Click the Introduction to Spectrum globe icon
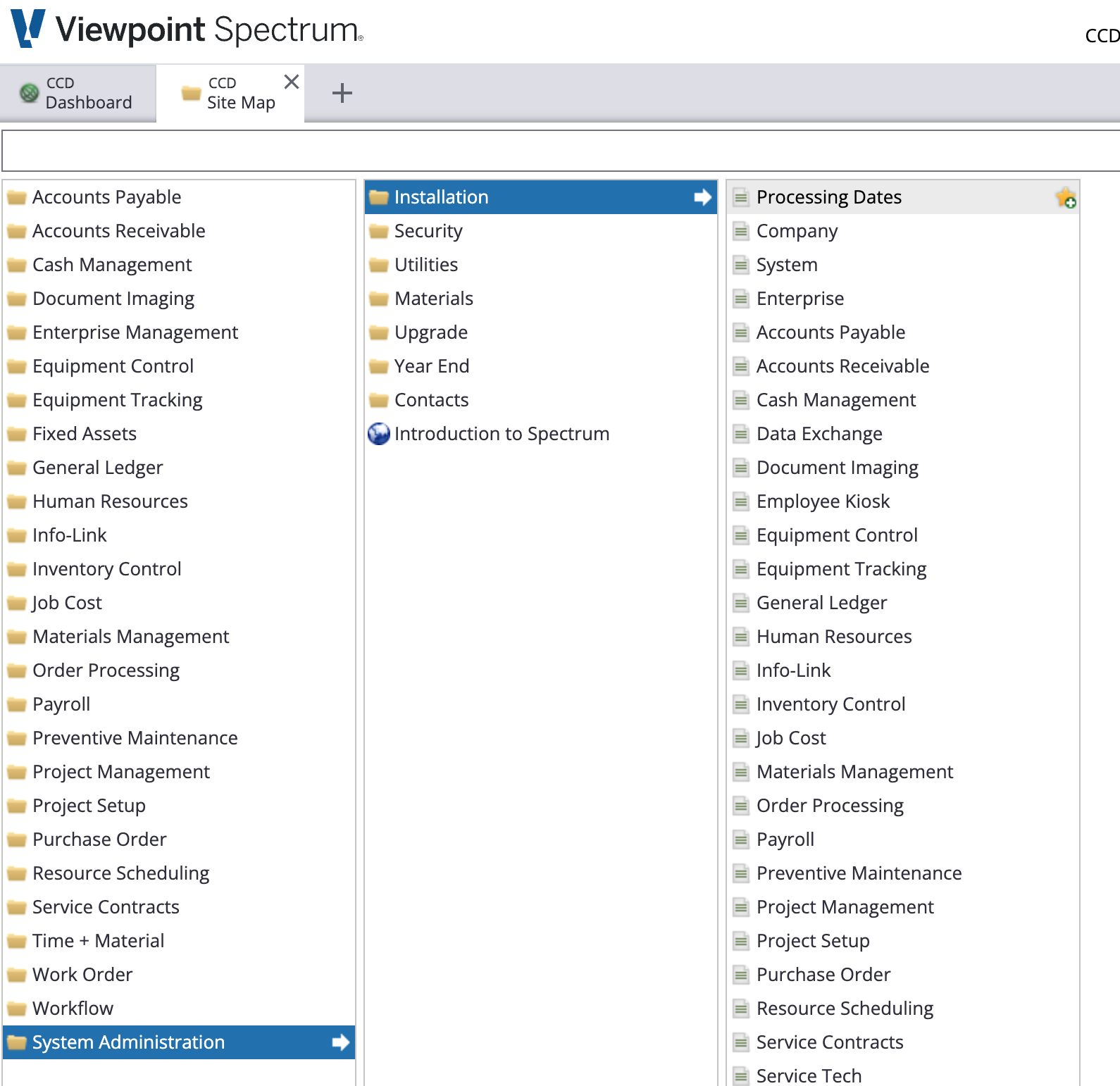The height and width of the screenshot is (1086, 1120). (379, 434)
